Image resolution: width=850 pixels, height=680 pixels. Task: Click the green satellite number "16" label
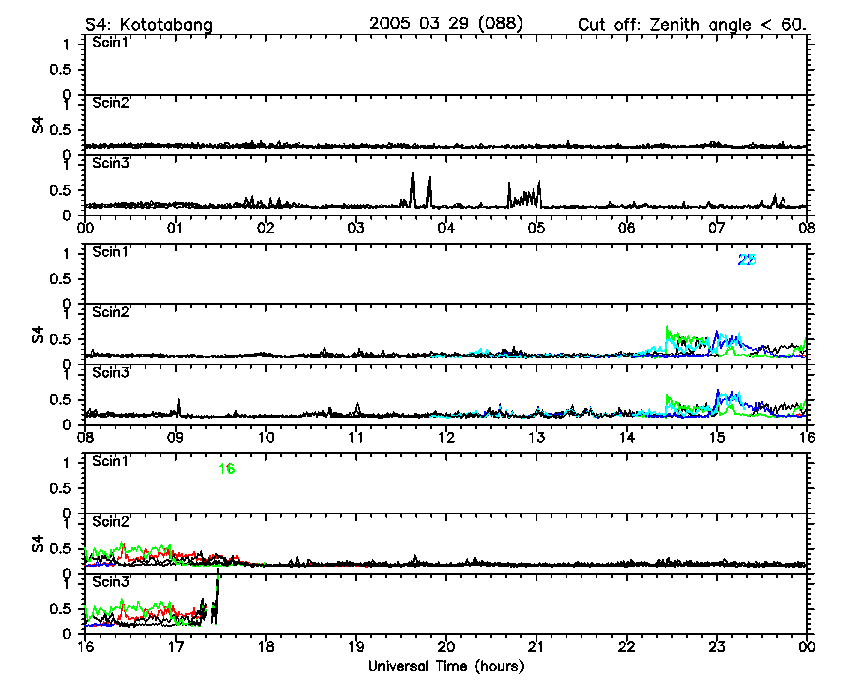pyautogui.click(x=227, y=469)
